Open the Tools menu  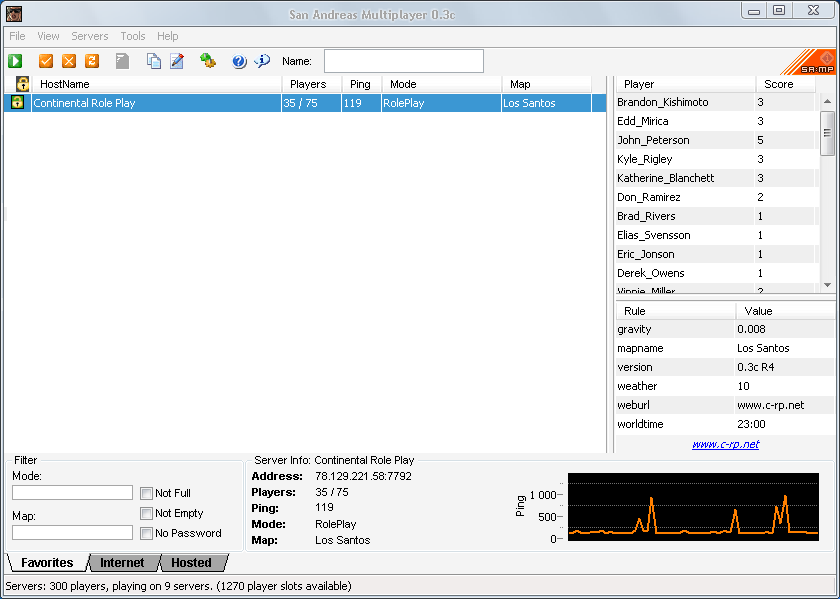[x=133, y=36]
